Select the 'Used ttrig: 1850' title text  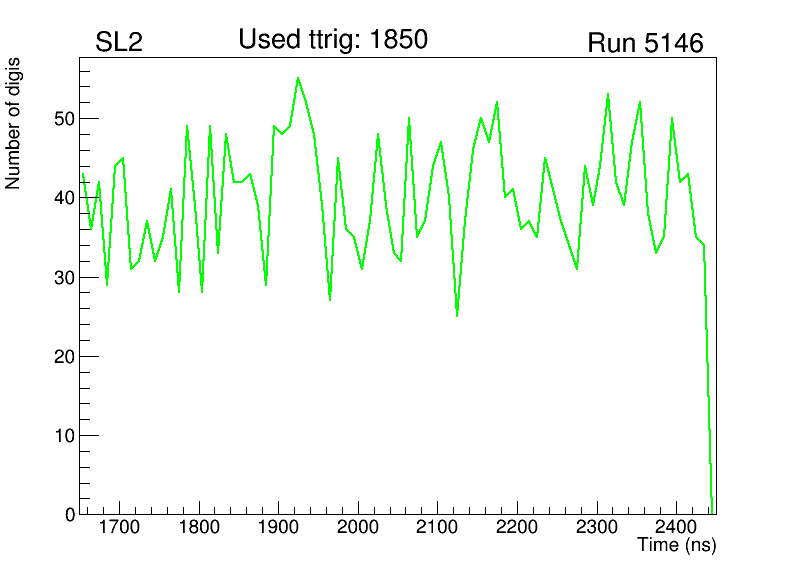333,40
